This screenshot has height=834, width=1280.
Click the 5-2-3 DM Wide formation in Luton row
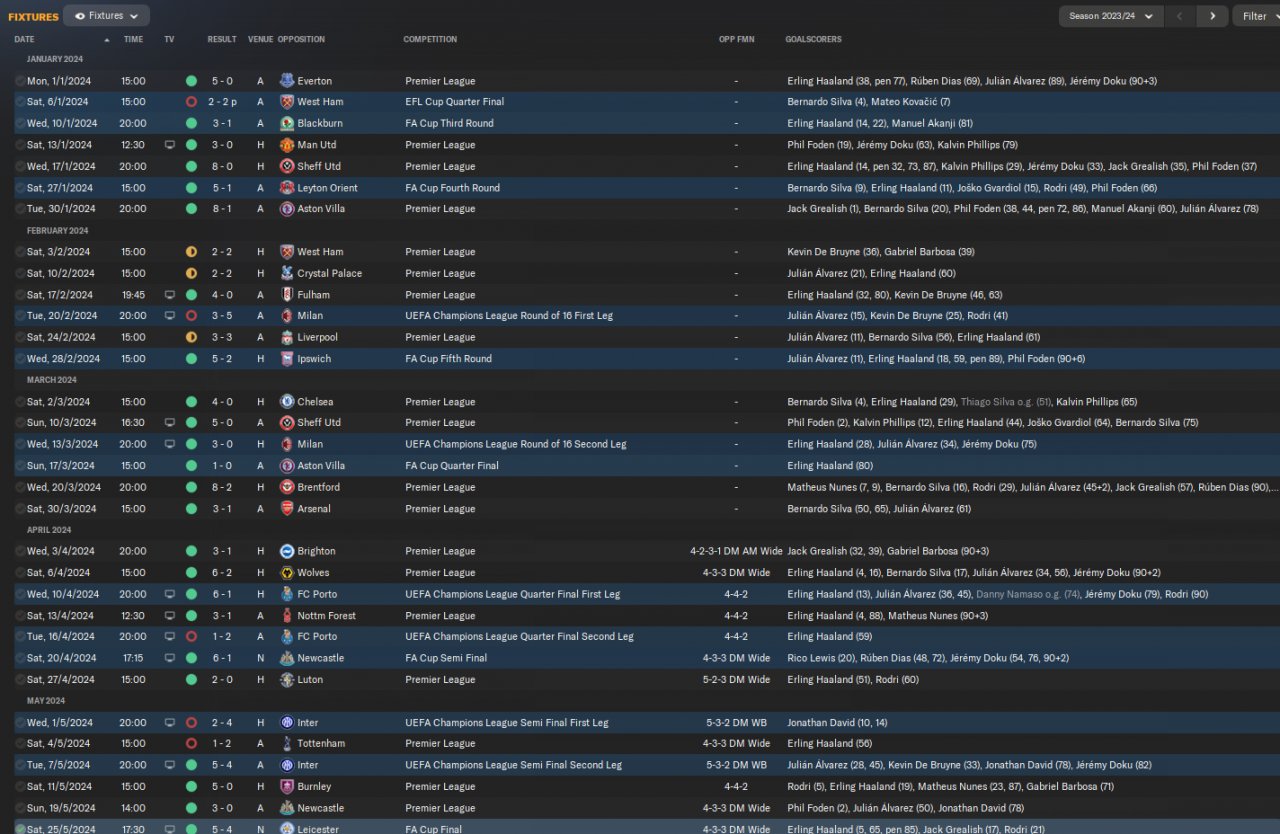pyautogui.click(x=736, y=680)
